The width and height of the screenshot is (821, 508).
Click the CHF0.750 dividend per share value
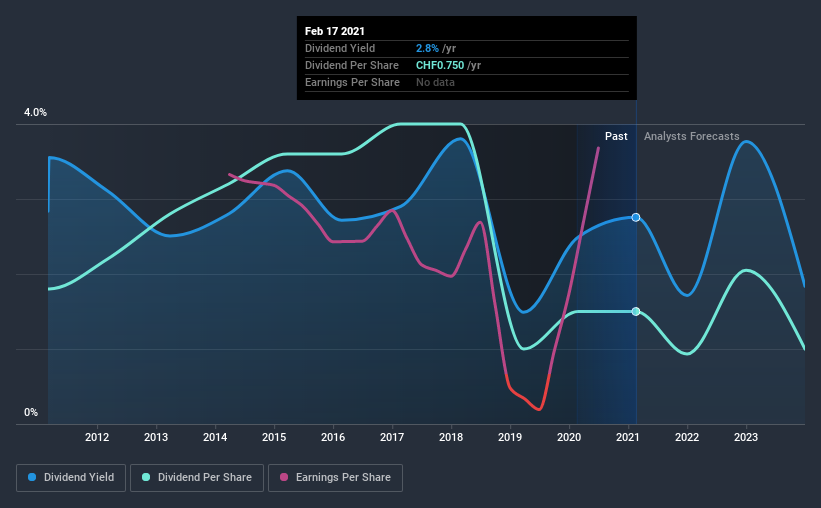point(440,65)
